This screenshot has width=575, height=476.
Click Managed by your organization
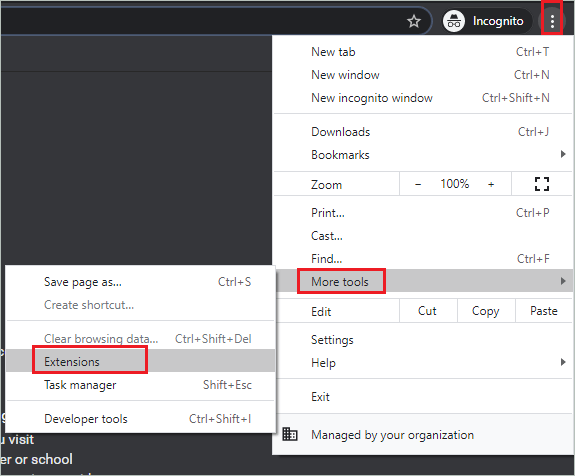[423, 435]
